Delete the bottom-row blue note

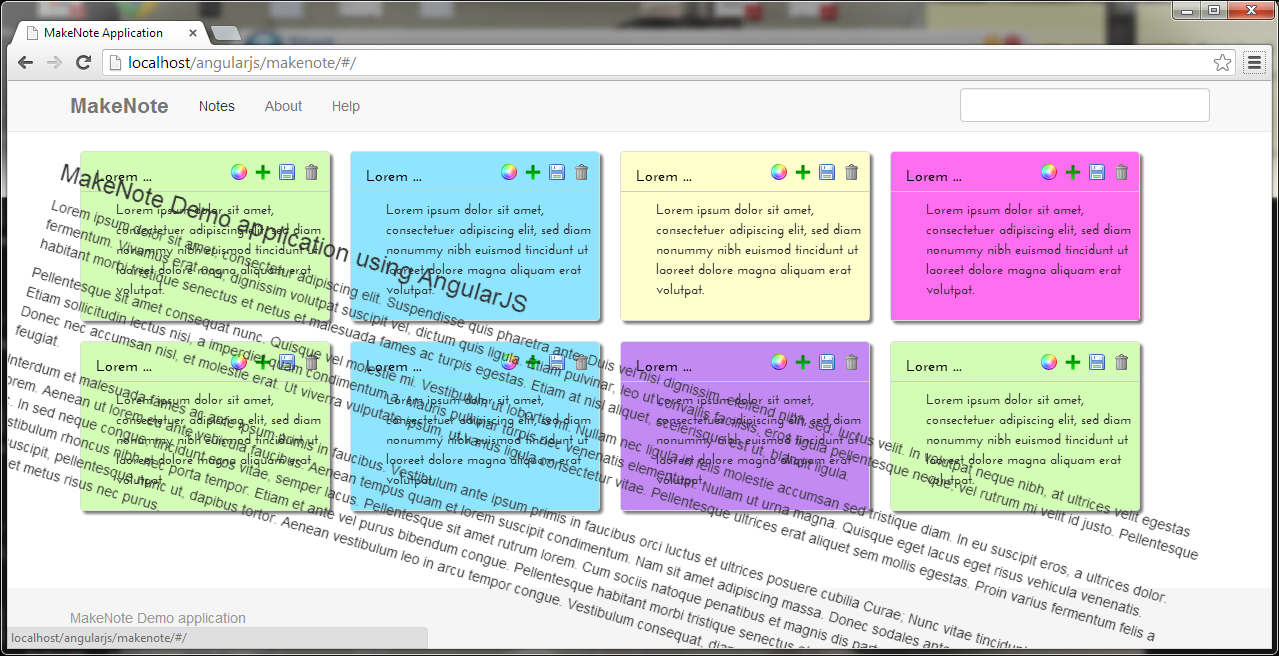tap(581, 362)
